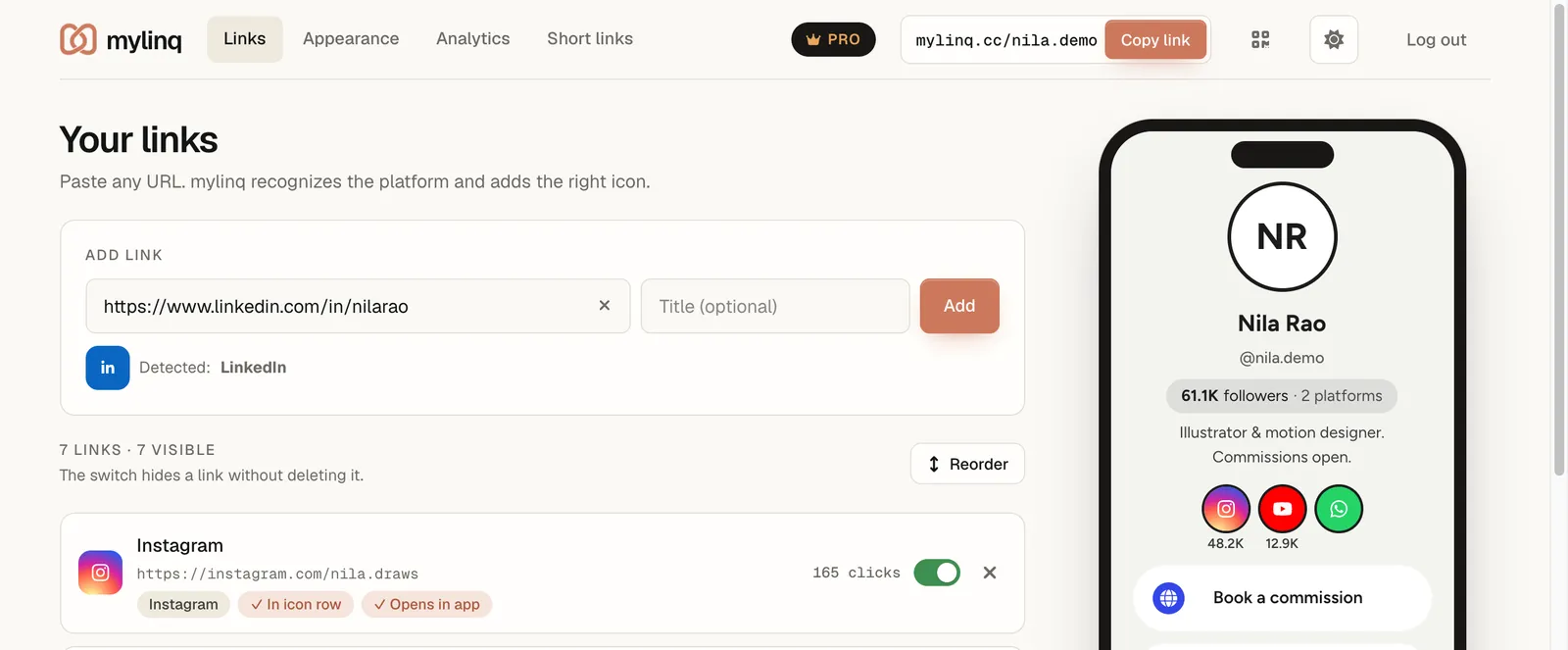Click YouTube icon in the phone preview
The width and height of the screenshot is (1568, 650).
coord(1283,509)
